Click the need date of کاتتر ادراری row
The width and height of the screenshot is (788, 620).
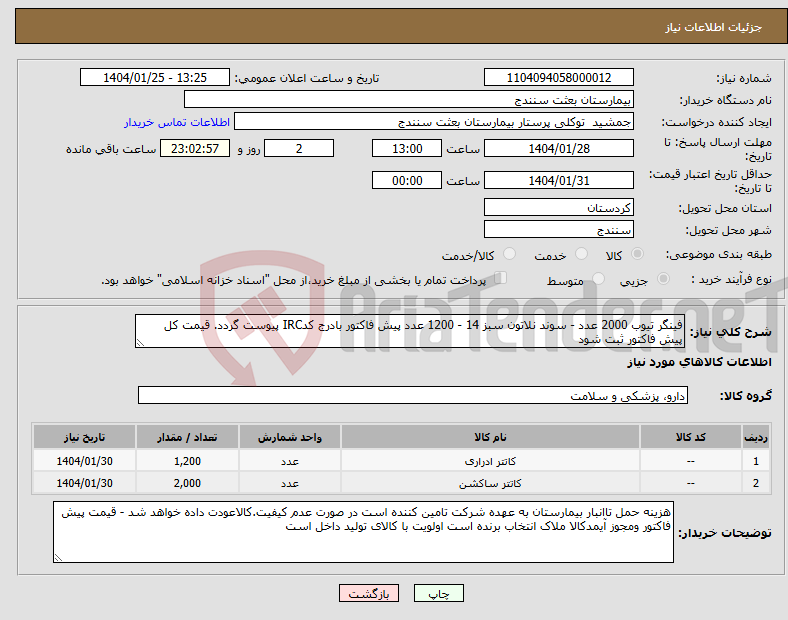point(84,461)
